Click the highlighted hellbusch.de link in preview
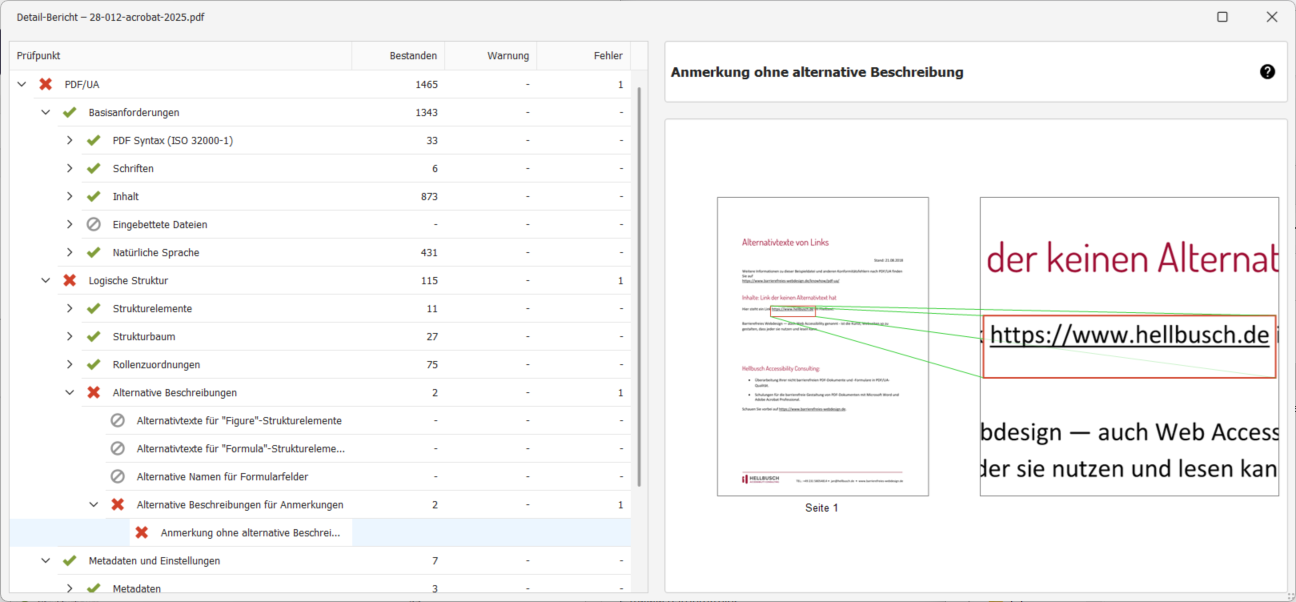1296x602 pixels. pyautogui.click(x=1129, y=334)
